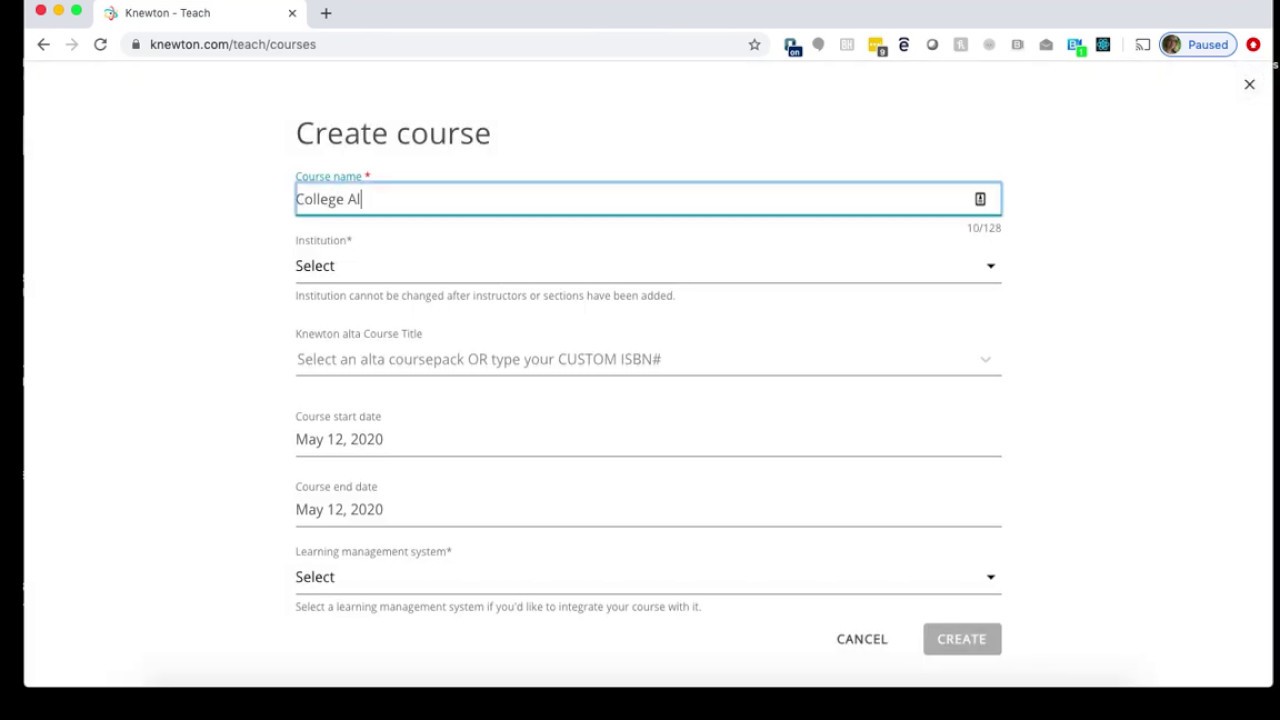This screenshot has width=1280, height=720.
Task: Click the Knewton favicon on the tab
Action: pyautogui.click(x=111, y=13)
